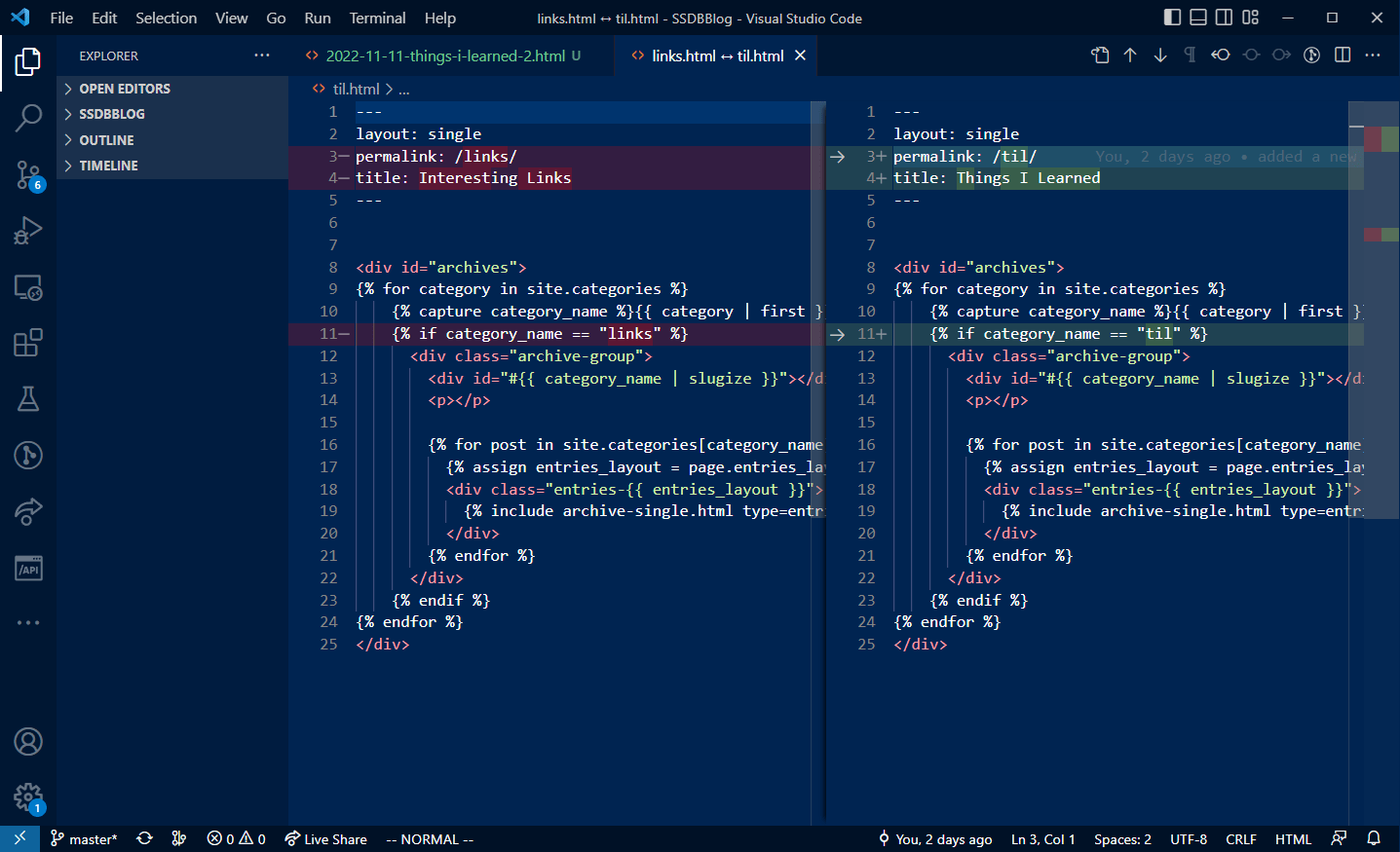Open the Run menu
Viewport: 1400px width, 852px height.
point(318,18)
